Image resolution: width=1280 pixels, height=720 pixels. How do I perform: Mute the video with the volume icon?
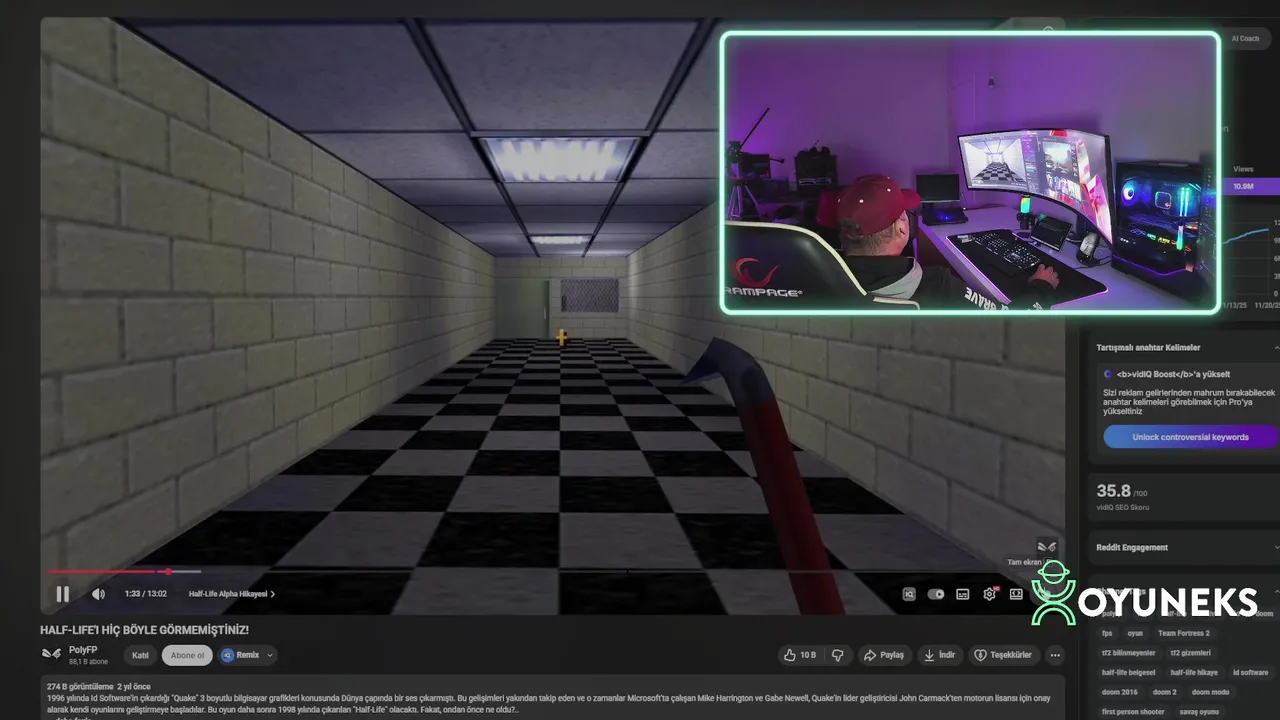click(x=98, y=594)
